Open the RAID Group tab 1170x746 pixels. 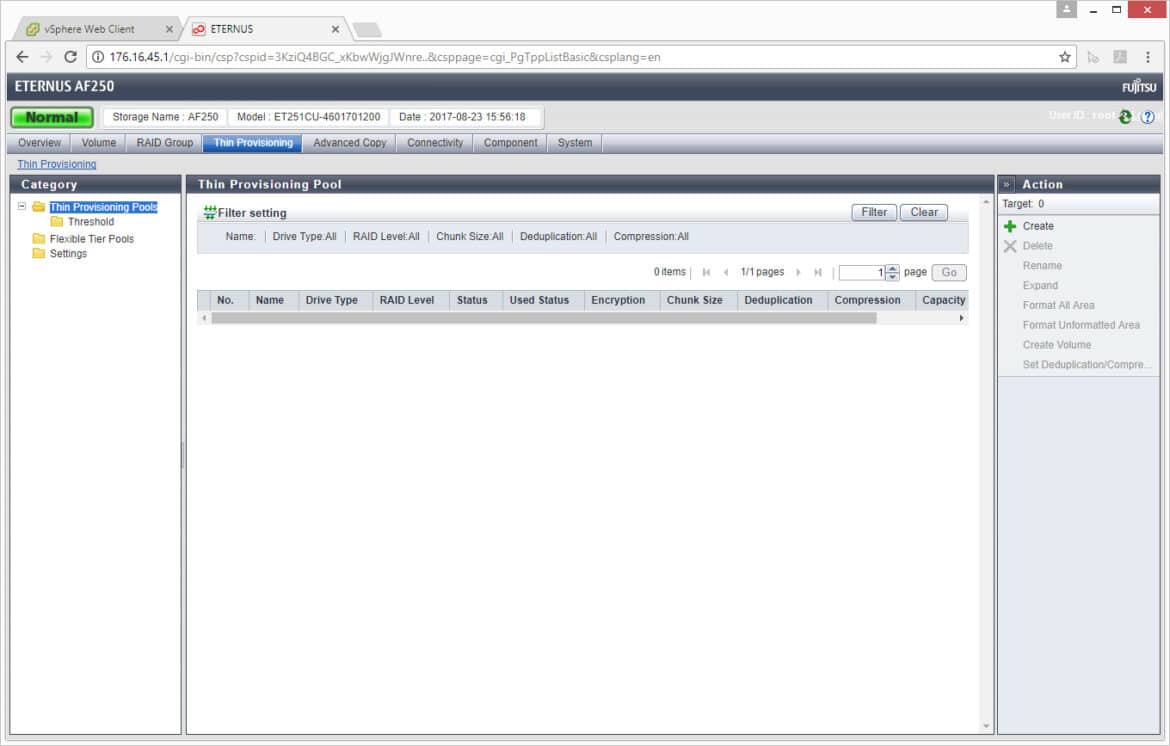tap(164, 142)
